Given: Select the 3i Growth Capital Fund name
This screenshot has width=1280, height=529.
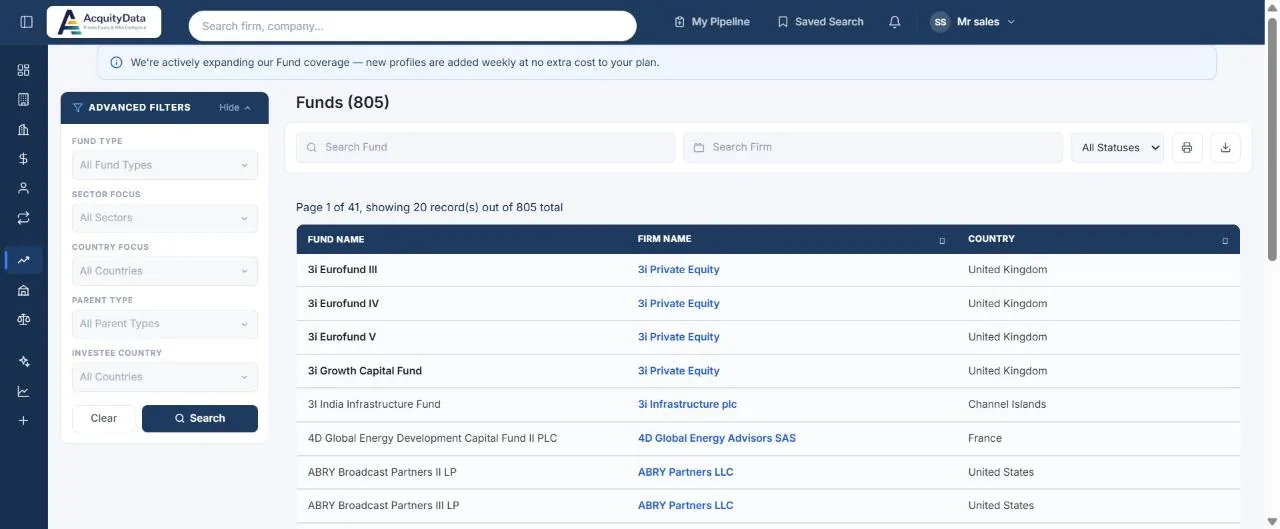Looking at the screenshot, I should click(x=365, y=371).
